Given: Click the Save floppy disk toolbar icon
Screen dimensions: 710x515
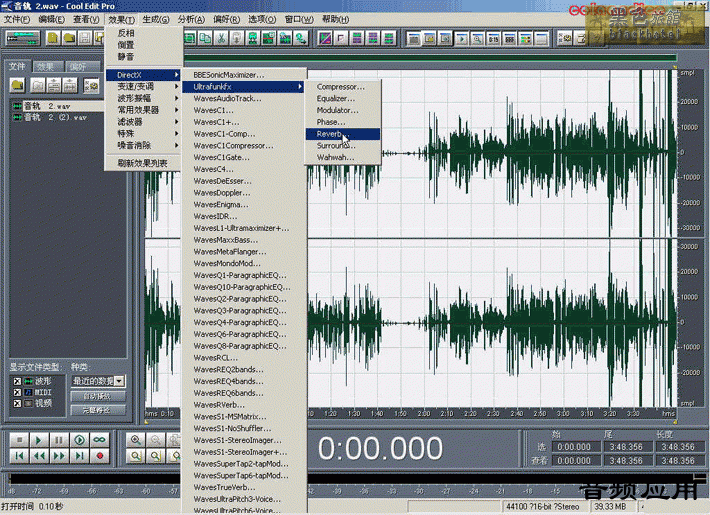Looking at the screenshot, I should coord(85,39).
